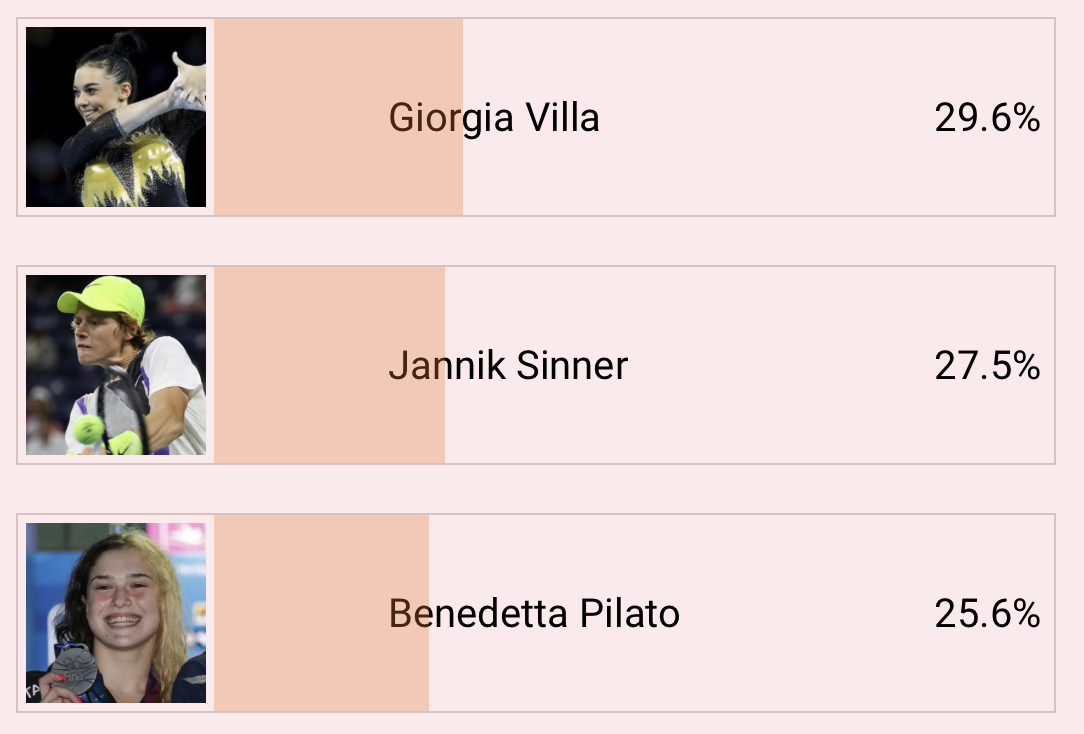
Task: Open the photo in Jannik Sinner's row
Action: coord(116,365)
